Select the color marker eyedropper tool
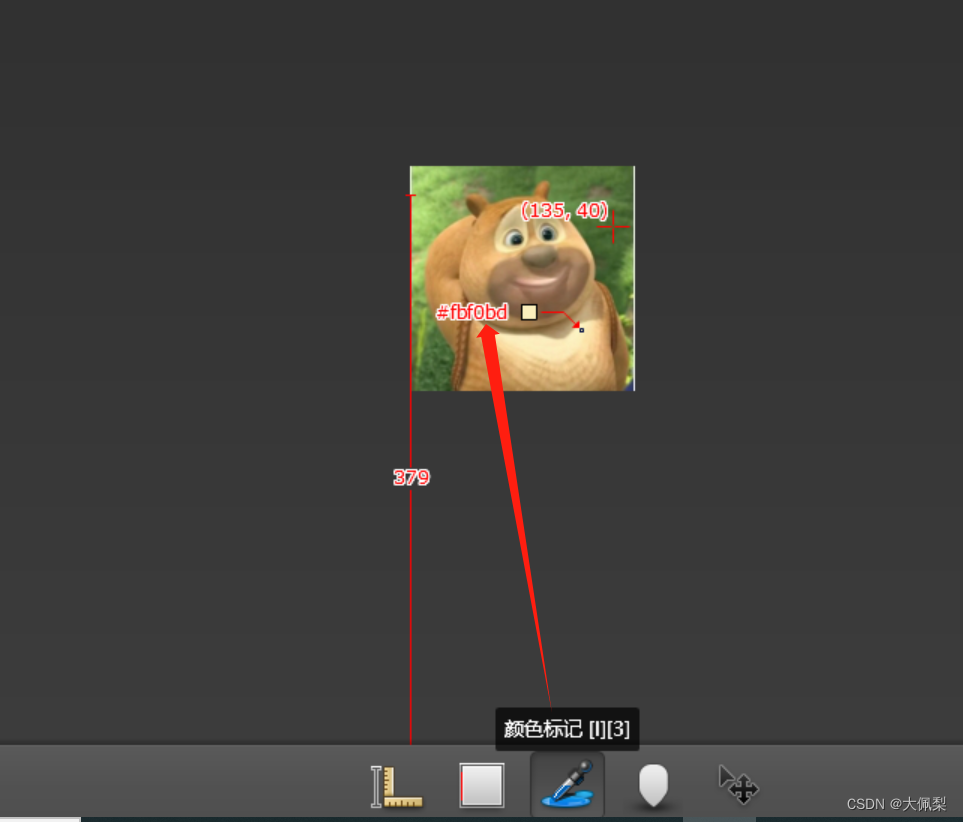 [x=567, y=783]
